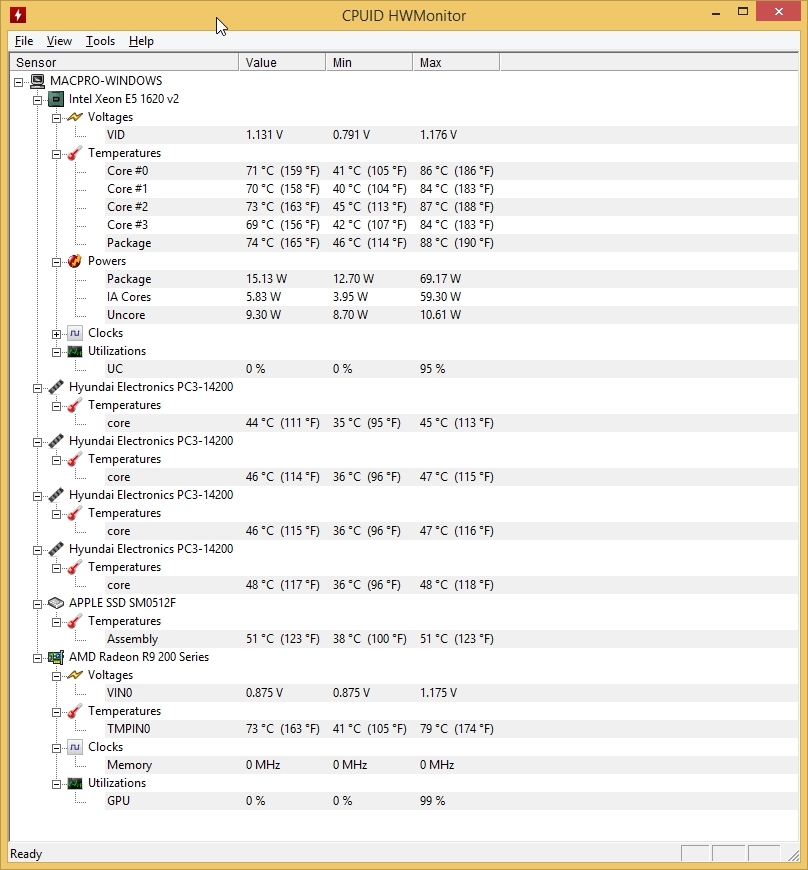Click the second Hyundai Electronics RAM icon
Viewport: 808px width, 870px height.
pos(56,441)
